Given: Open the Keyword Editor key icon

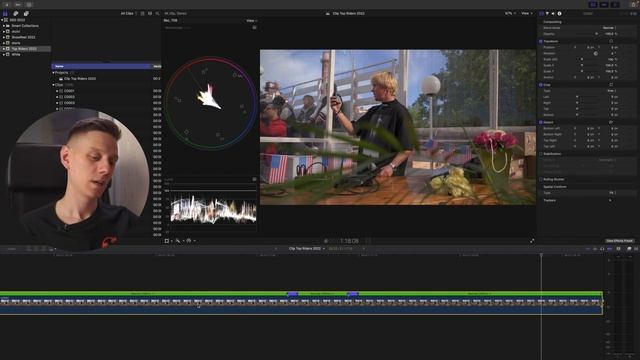Looking at the screenshot, I should click(18, 4).
